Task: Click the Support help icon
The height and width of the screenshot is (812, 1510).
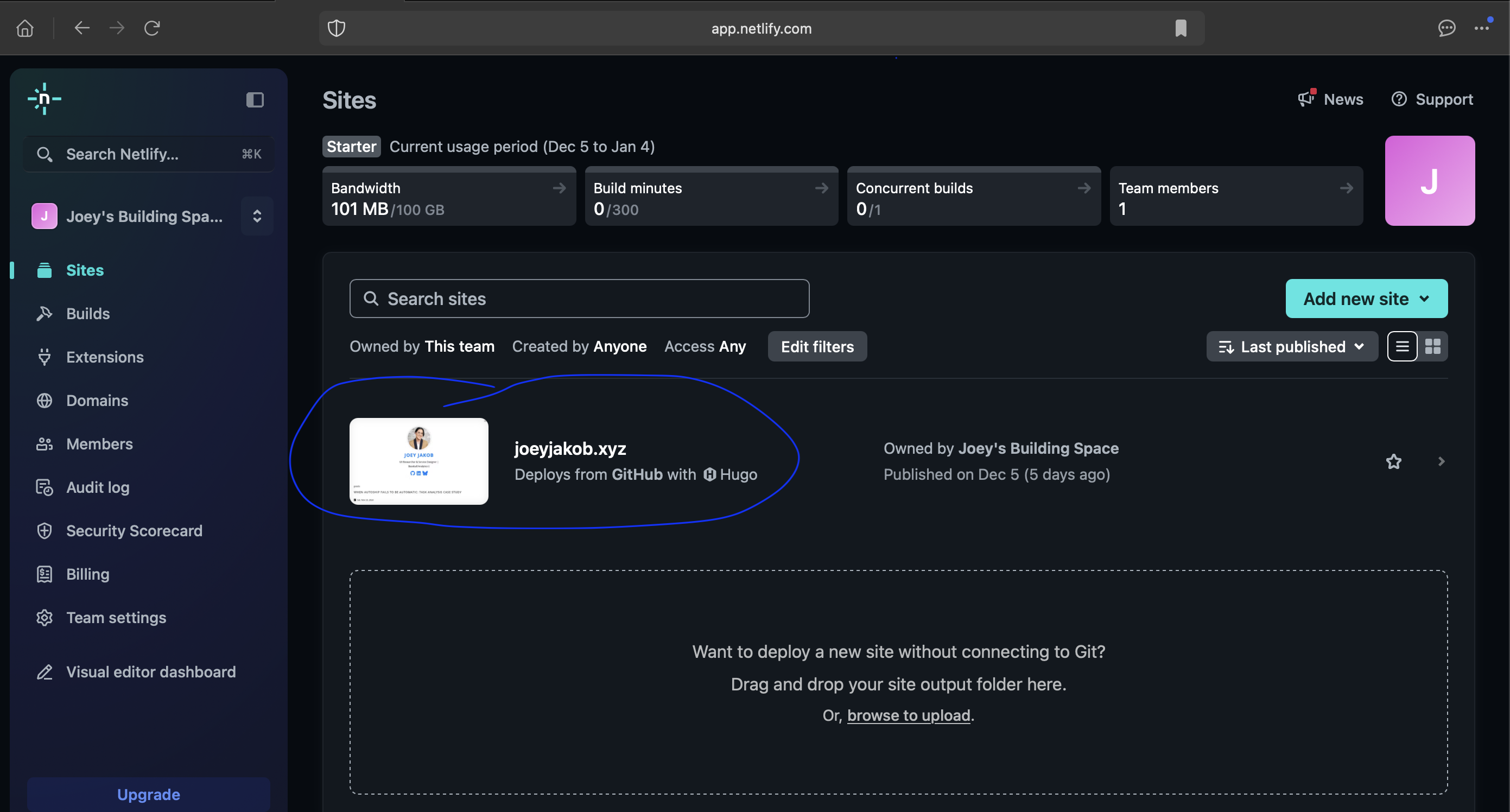Action: [x=1399, y=99]
